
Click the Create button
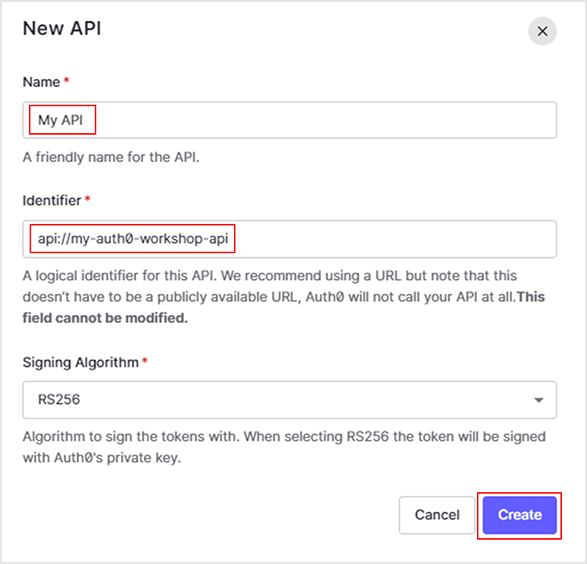[x=520, y=515]
